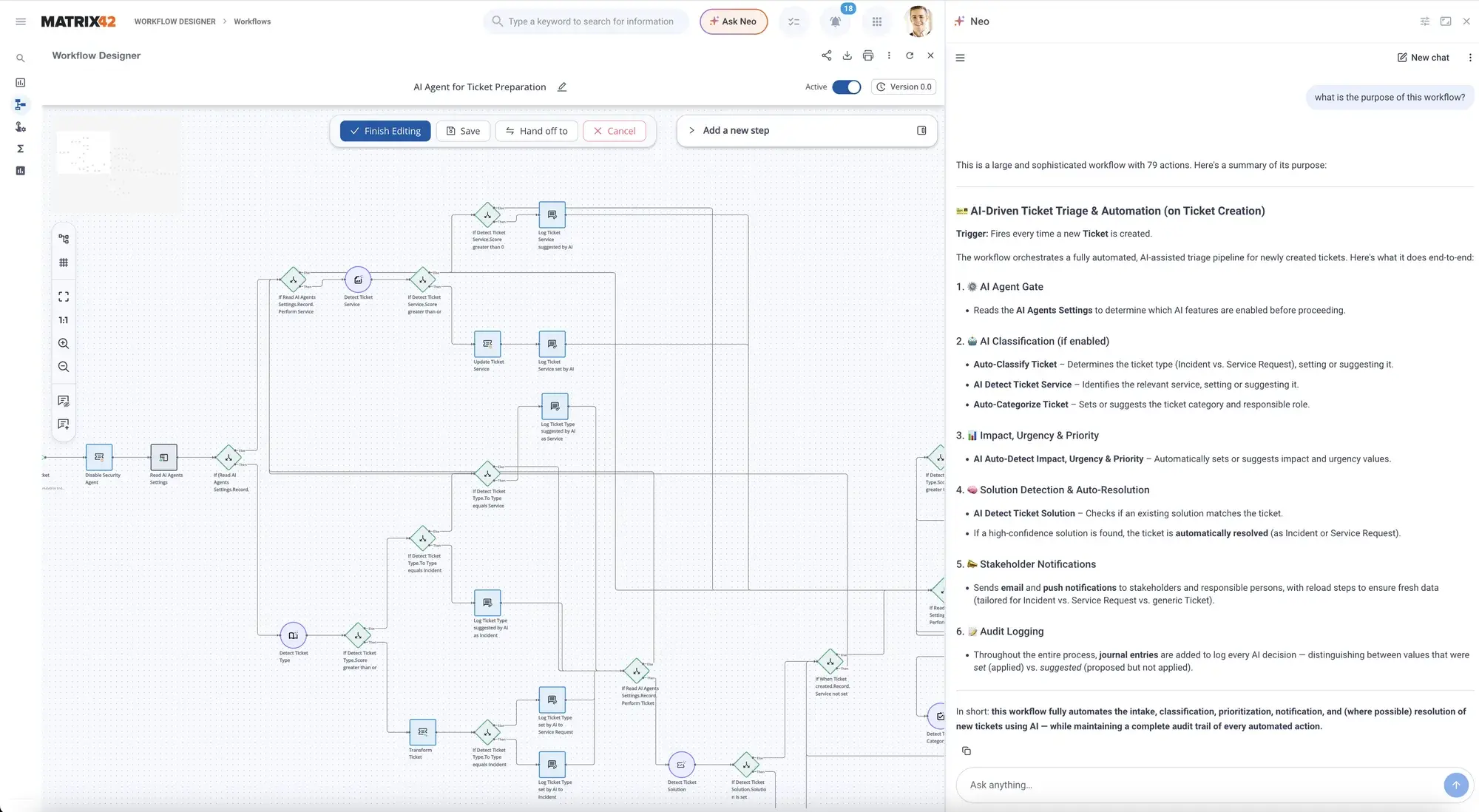Toggle the canvas grid icon

64,263
